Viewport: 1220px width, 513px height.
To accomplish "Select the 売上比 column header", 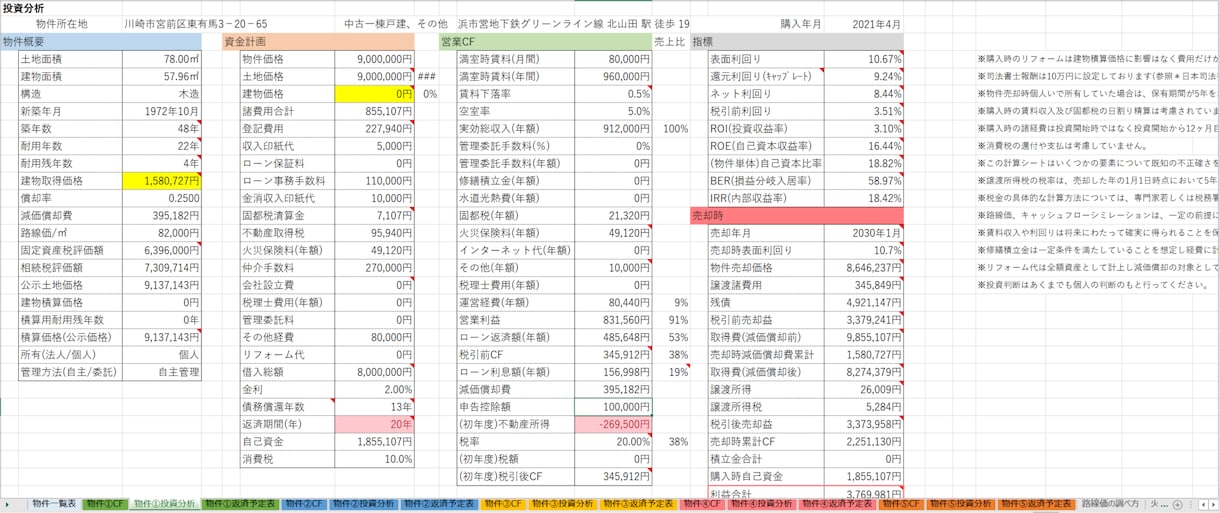I will 670,42.
